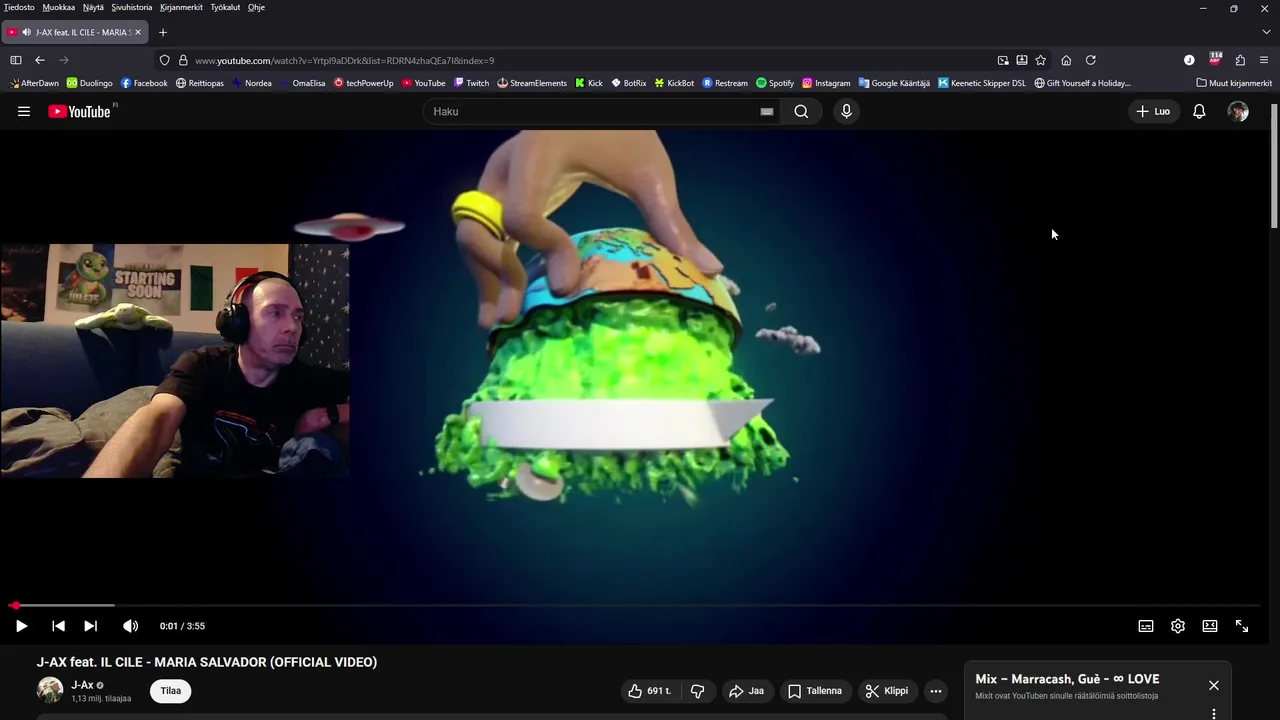The width and height of the screenshot is (1280, 720).
Task: Open the player settings gear
Action: click(x=1178, y=626)
